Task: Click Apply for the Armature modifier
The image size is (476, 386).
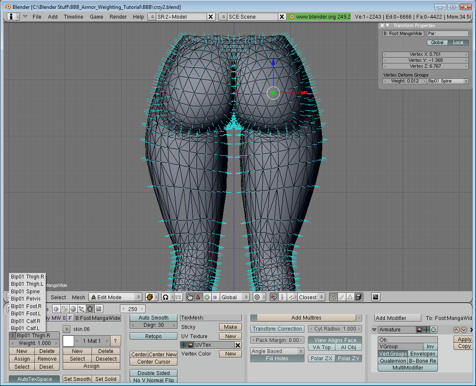Action: pyautogui.click(x=464, y=339)
